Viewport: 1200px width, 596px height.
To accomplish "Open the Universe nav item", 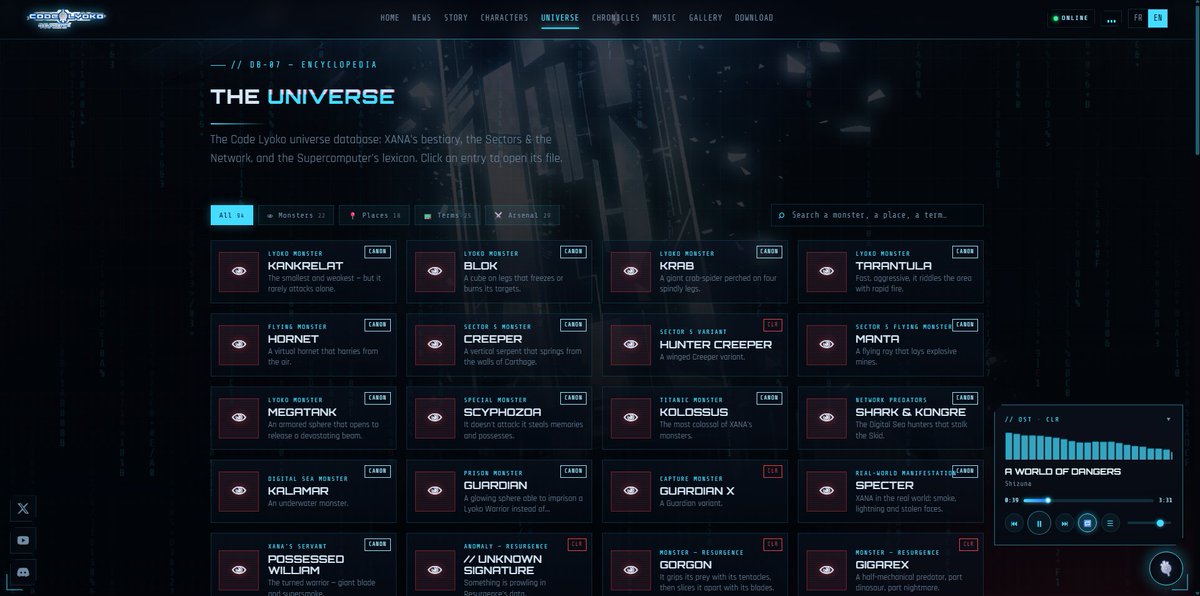I will click(x=560, y=18).
